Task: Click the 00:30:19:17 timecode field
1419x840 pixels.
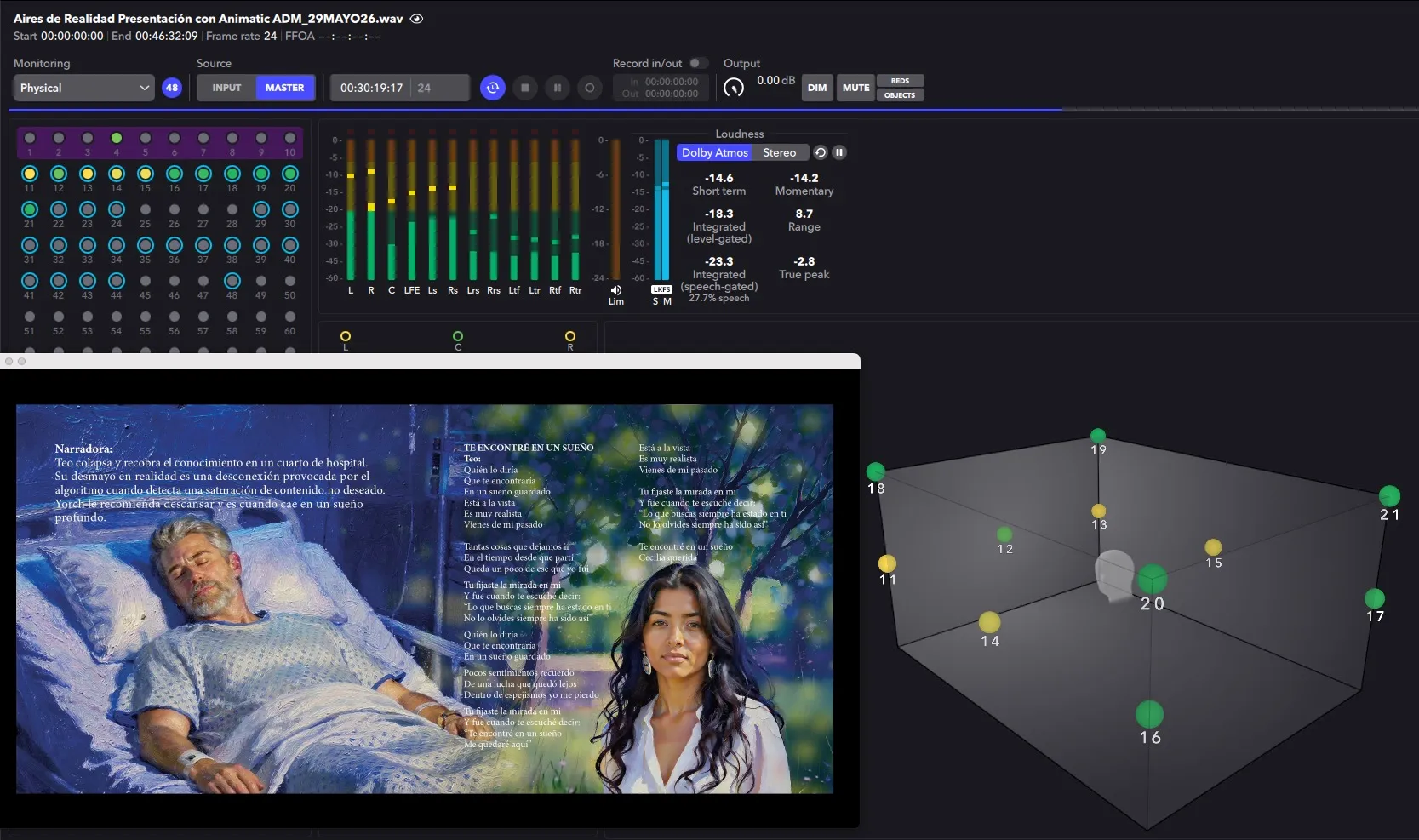Action: 371,88
